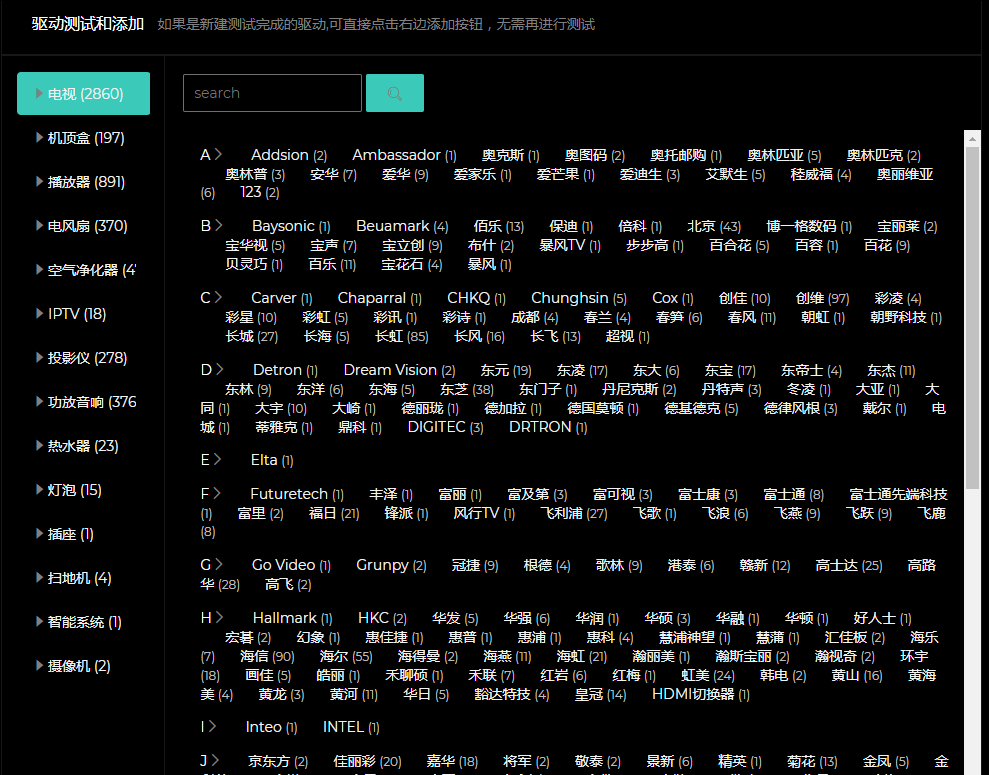Select the 北京 (43) brand

[x=714, y=226]
